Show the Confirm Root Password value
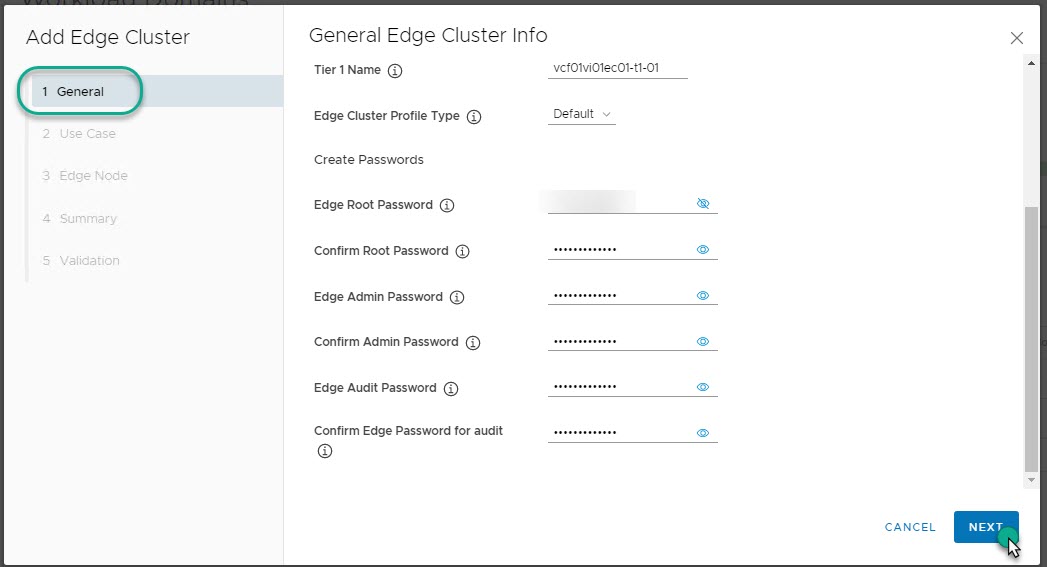 tap(702, 250)
